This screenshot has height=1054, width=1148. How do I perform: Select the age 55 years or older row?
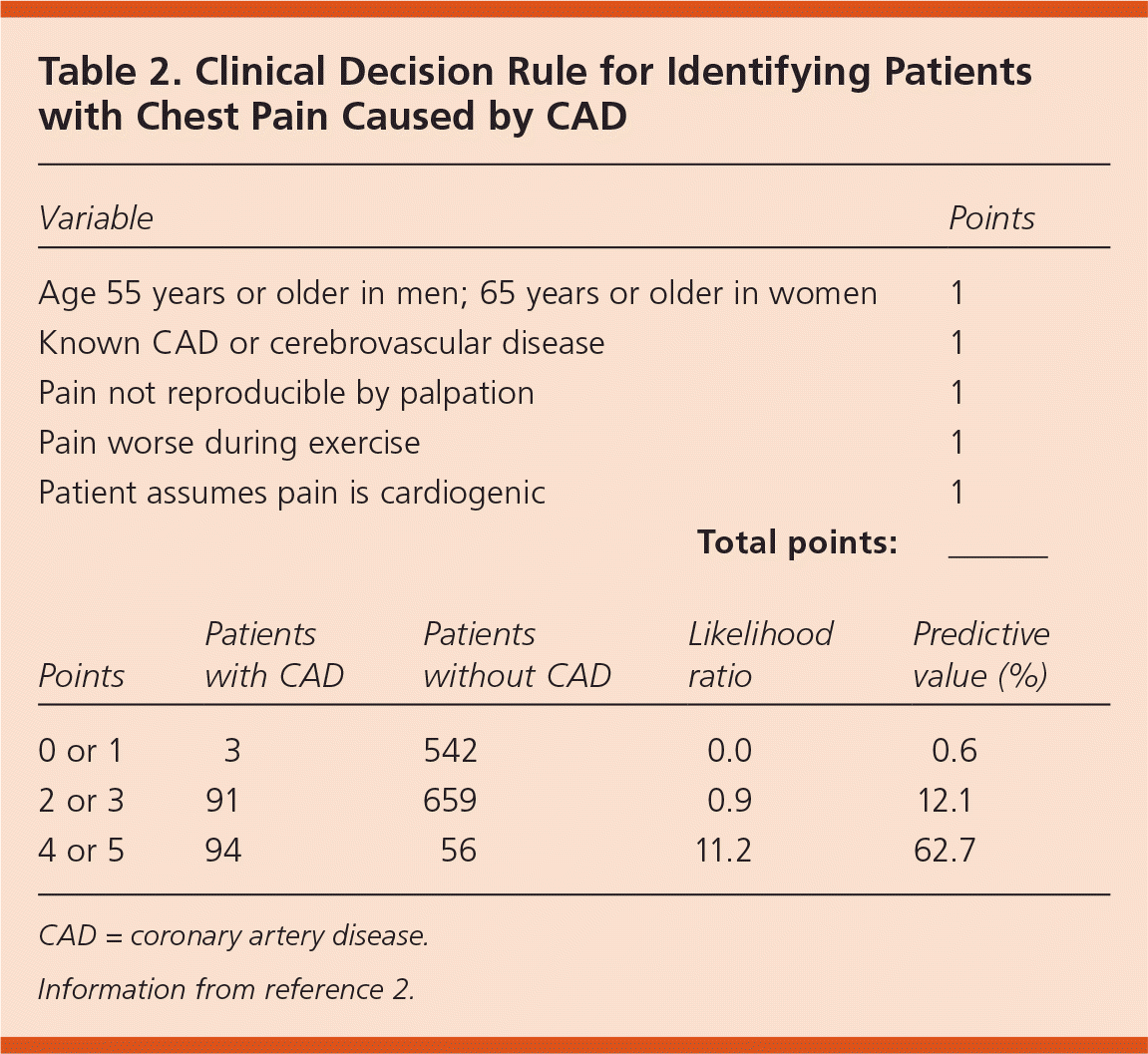pos(458,293)
